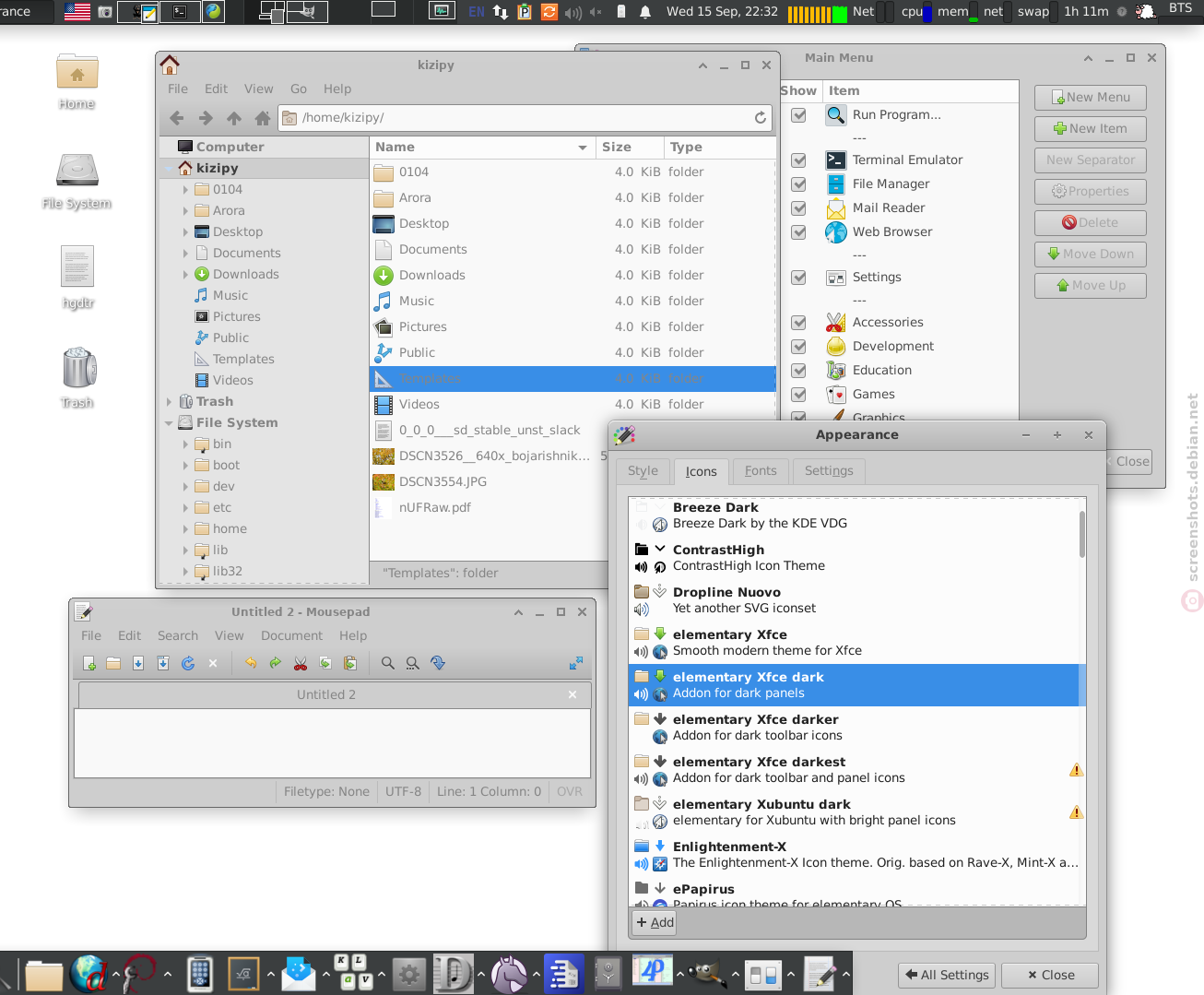Screen dimensions: 1204x995
Task: Open the mail client icon in bottom panel
Action: point(299,974)
